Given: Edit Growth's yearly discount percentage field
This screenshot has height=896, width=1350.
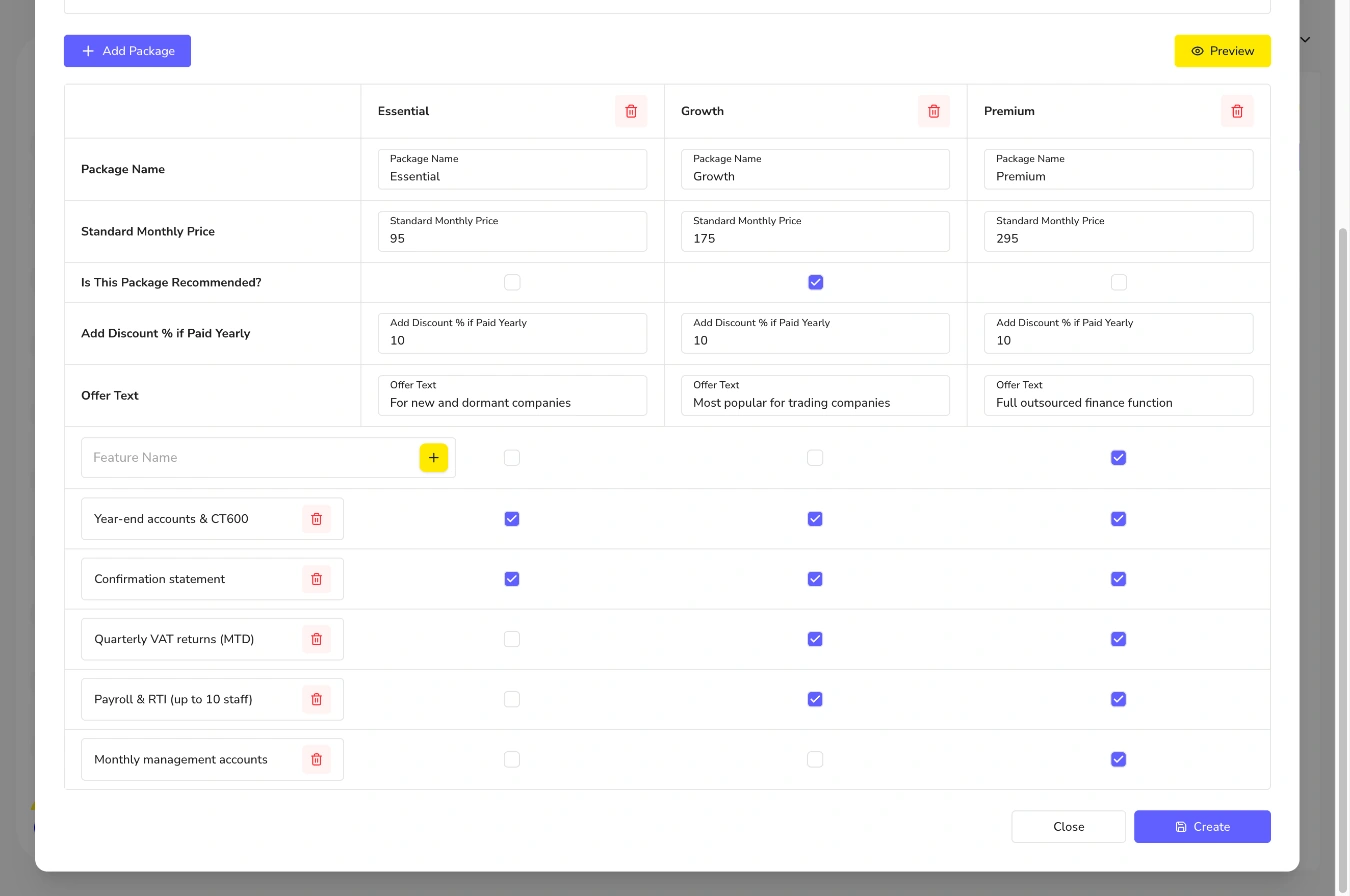Looking at the screenshot, I should (815, 333).
